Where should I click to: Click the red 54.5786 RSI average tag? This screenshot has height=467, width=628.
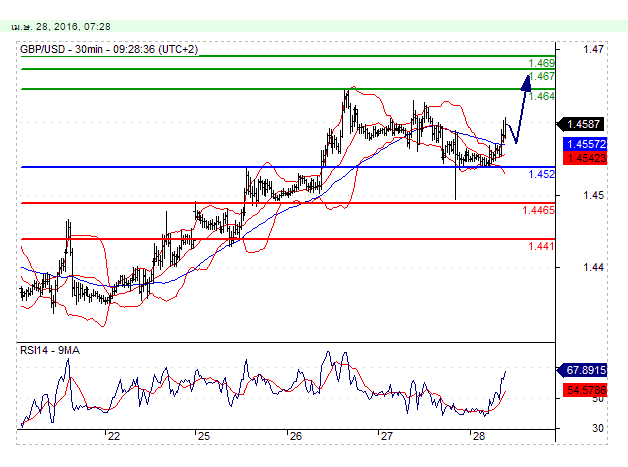tap(585, 390)
